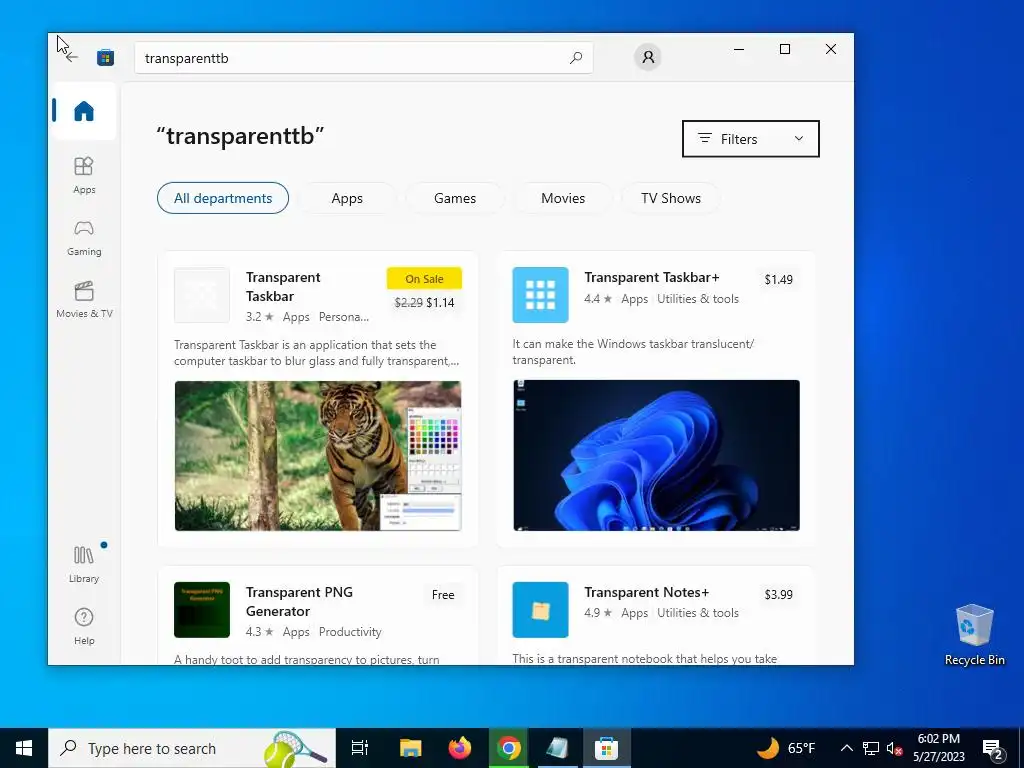
Task: Open Apps section in sidebar
Action: coord(84,175)
